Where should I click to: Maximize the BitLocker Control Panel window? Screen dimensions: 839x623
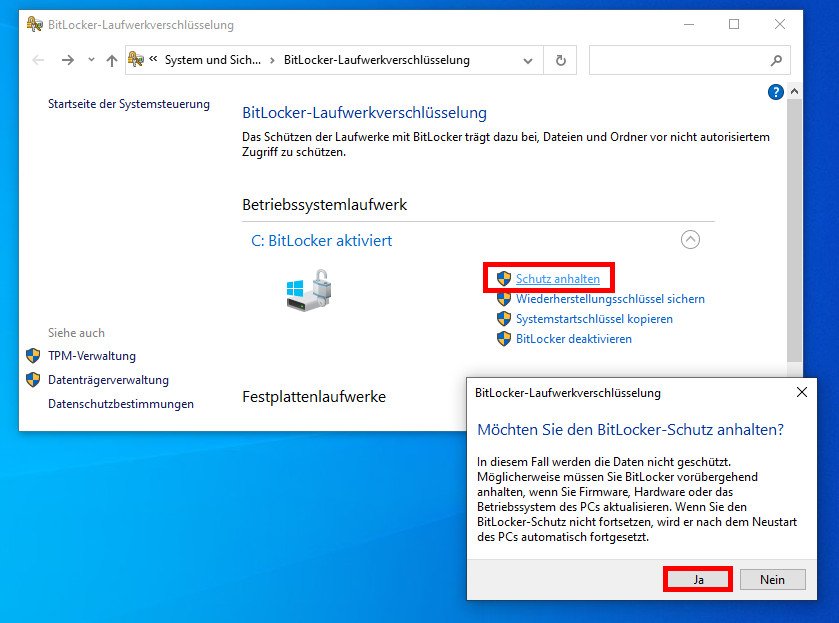[734, 25]
